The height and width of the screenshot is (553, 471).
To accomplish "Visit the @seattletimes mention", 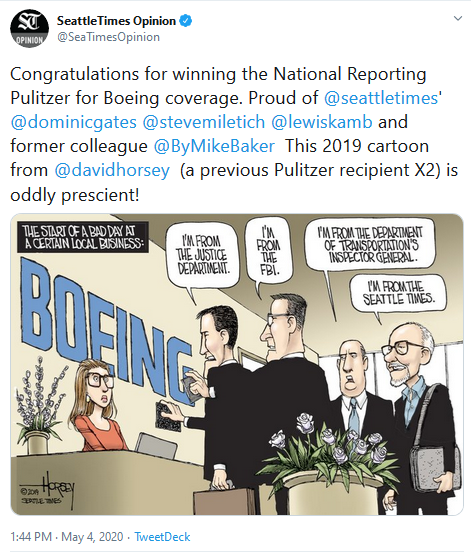I will click(x=381, y=98).
